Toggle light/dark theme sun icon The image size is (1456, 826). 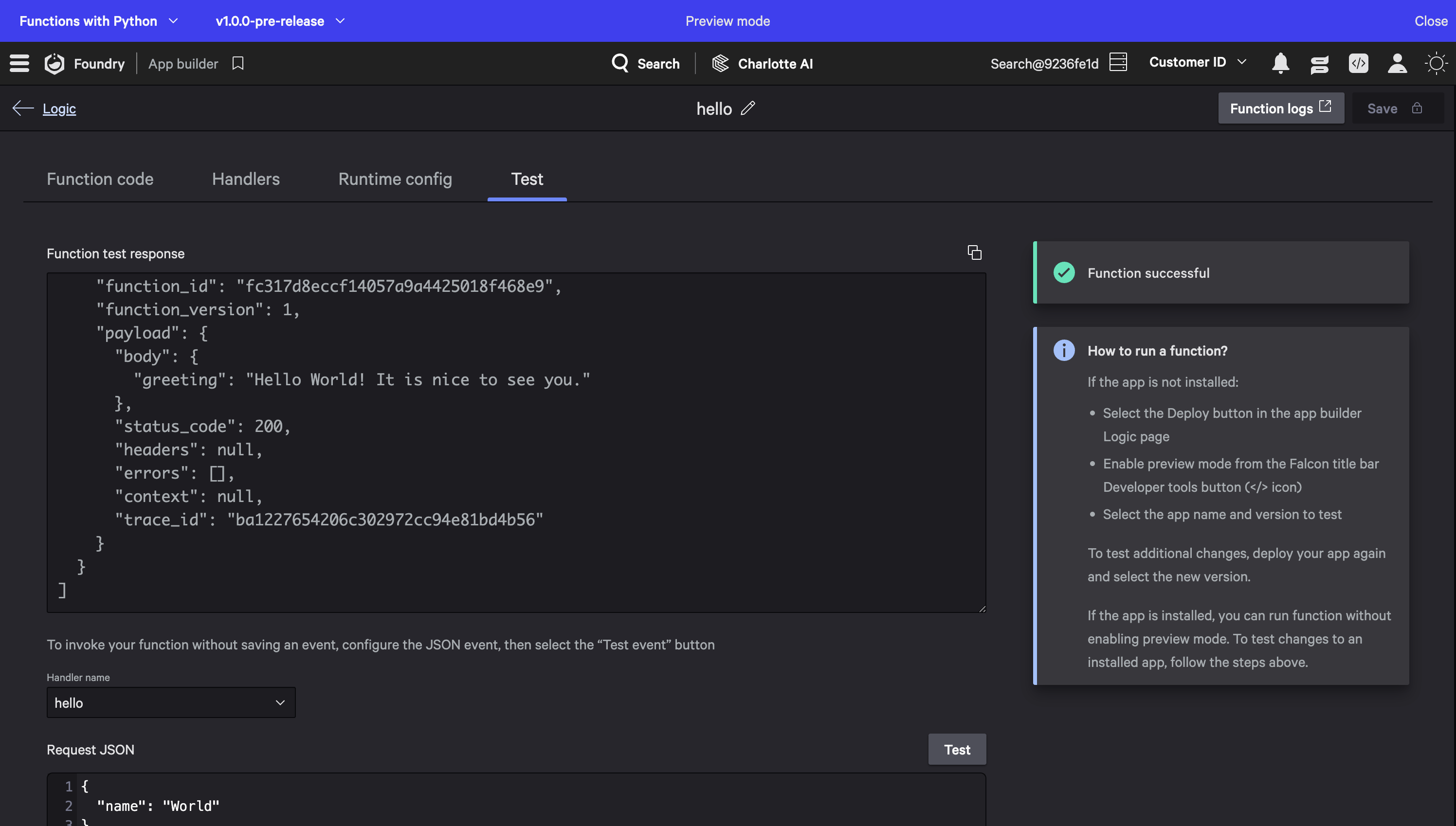pyautogui.click(x=1436, y=63)
